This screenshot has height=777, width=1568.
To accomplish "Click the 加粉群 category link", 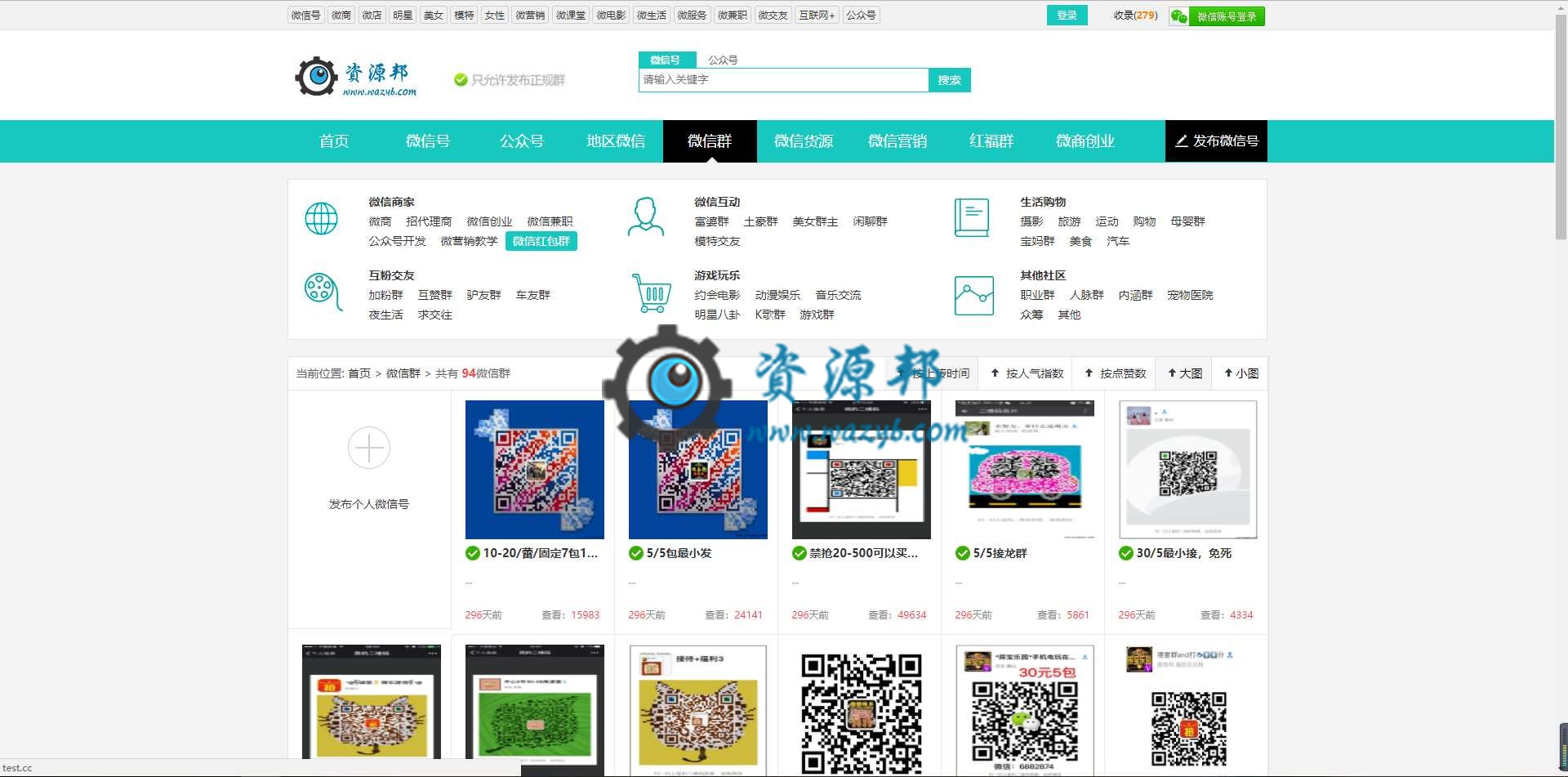I will (x=385, y=295).
